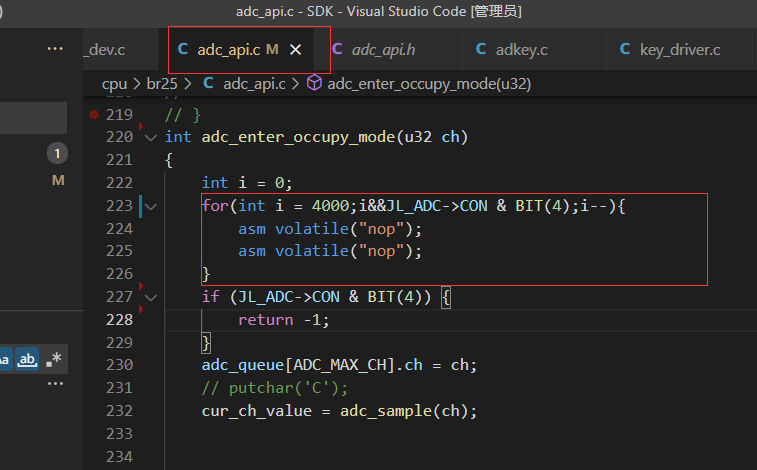Click line number 228 in the gutter

(x=119, y=319)
